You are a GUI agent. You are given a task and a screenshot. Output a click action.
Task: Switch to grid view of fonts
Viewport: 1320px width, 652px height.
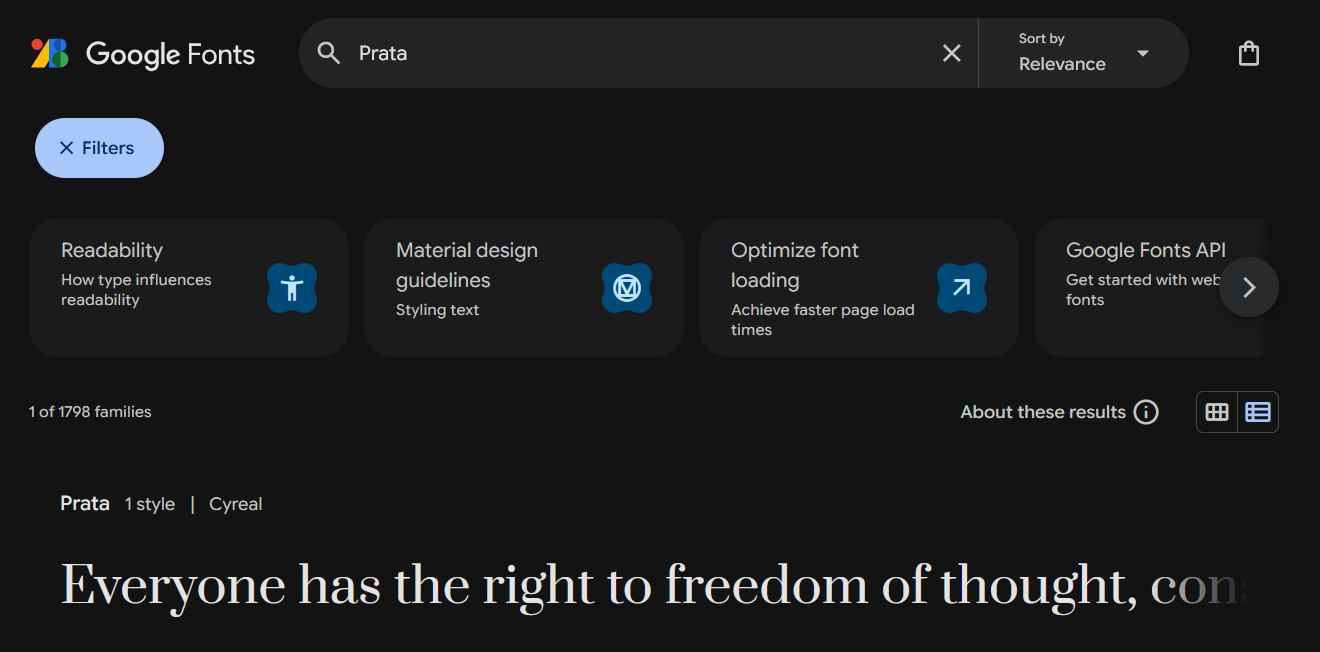[1216, 411]
